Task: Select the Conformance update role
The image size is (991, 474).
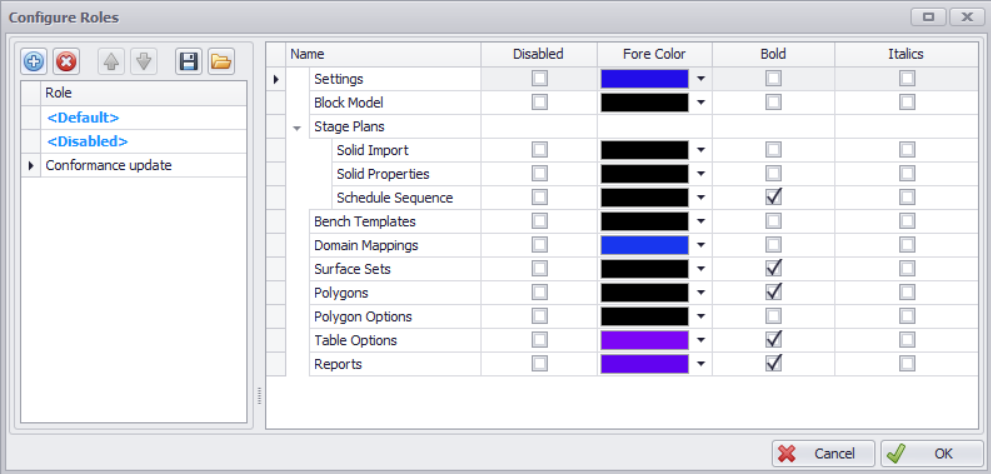Action: [108, 166]
